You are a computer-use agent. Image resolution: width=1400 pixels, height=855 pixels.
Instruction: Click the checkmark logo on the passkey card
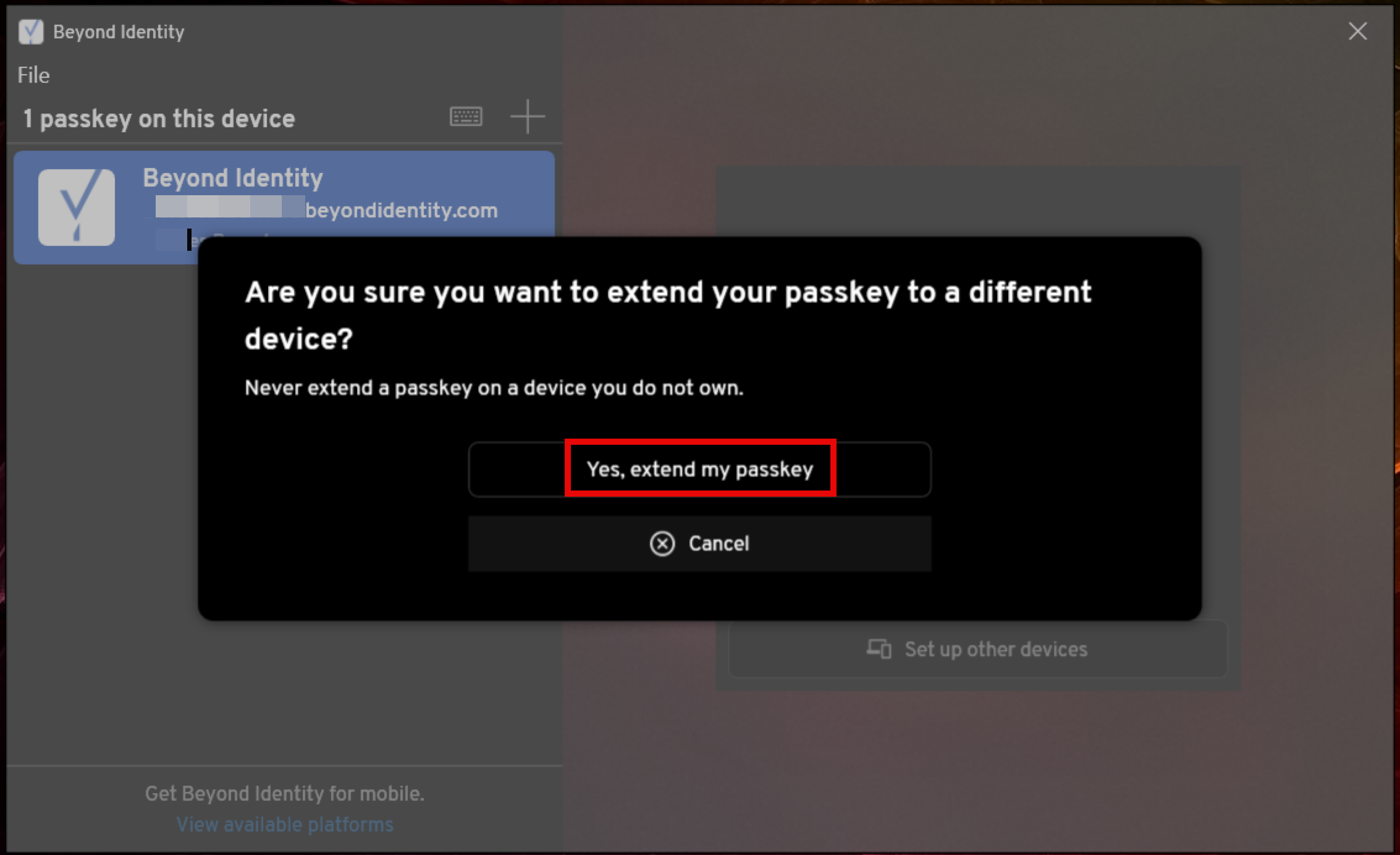tap(77, 207)
